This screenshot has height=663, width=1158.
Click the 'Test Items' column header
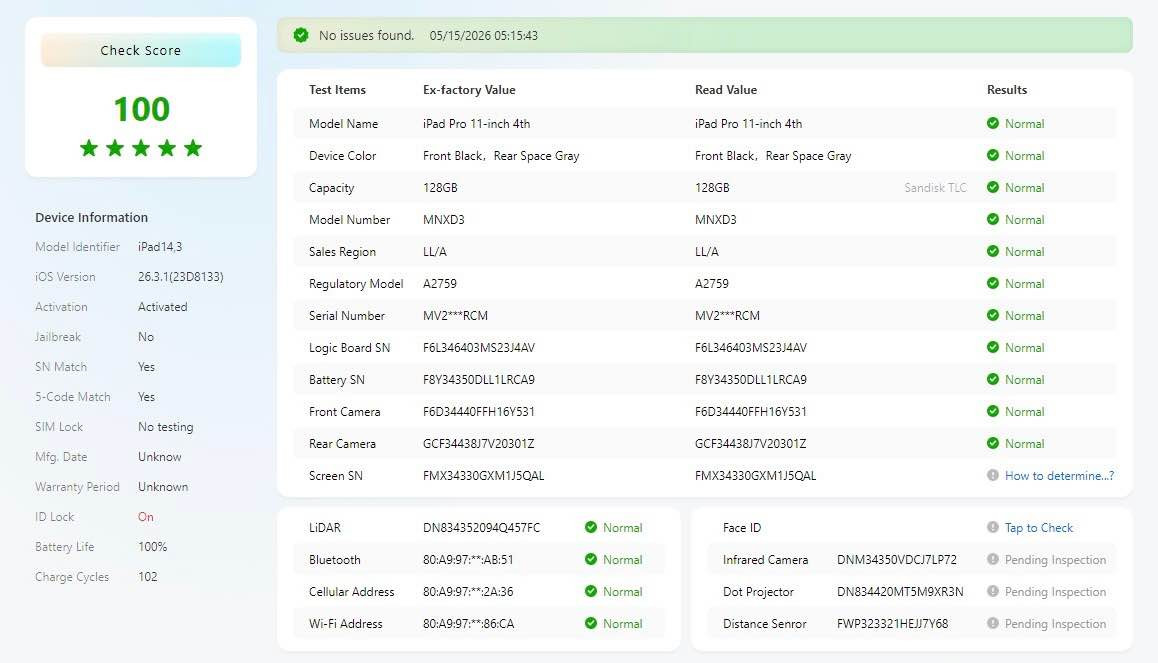[x=337, y=89]
